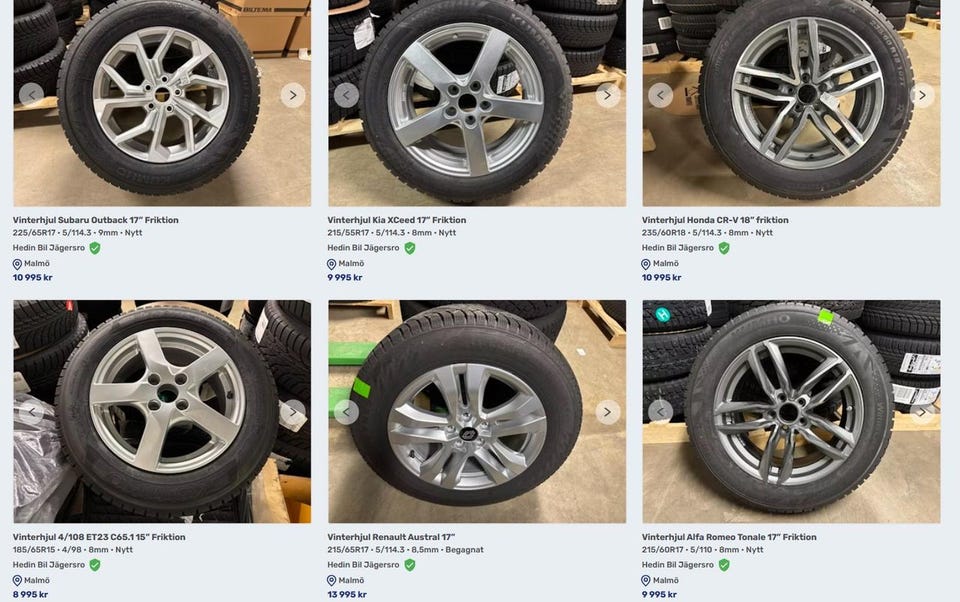Open Vinterhjul Kia XCeed 17" Friktion listing
Screen dimensions: 960x602
pyautogui.click(x=396, y=220)
